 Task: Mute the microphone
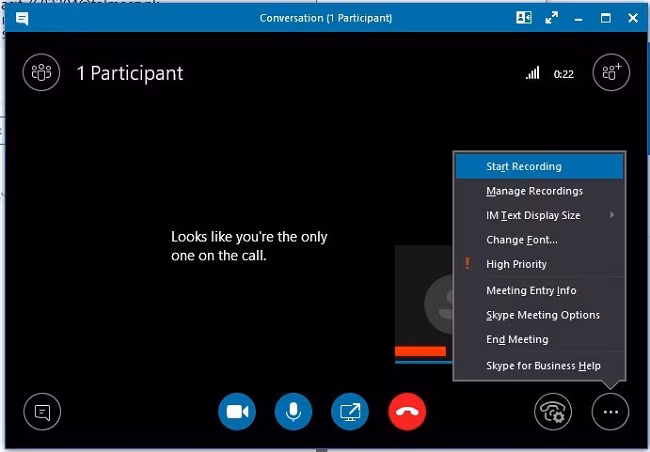[x=293, y=411]
